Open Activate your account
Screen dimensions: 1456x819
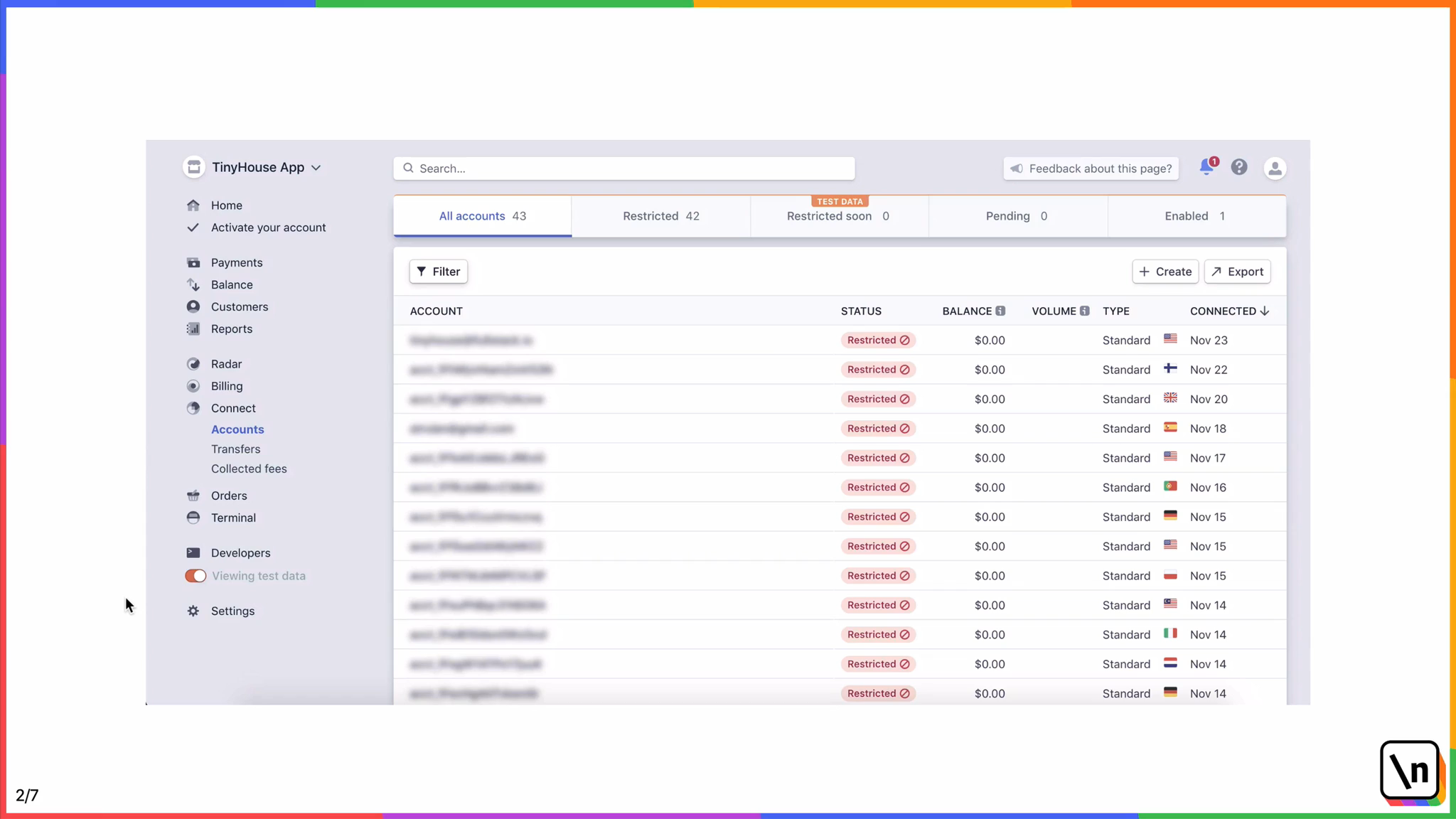click(x=268, y=227)
